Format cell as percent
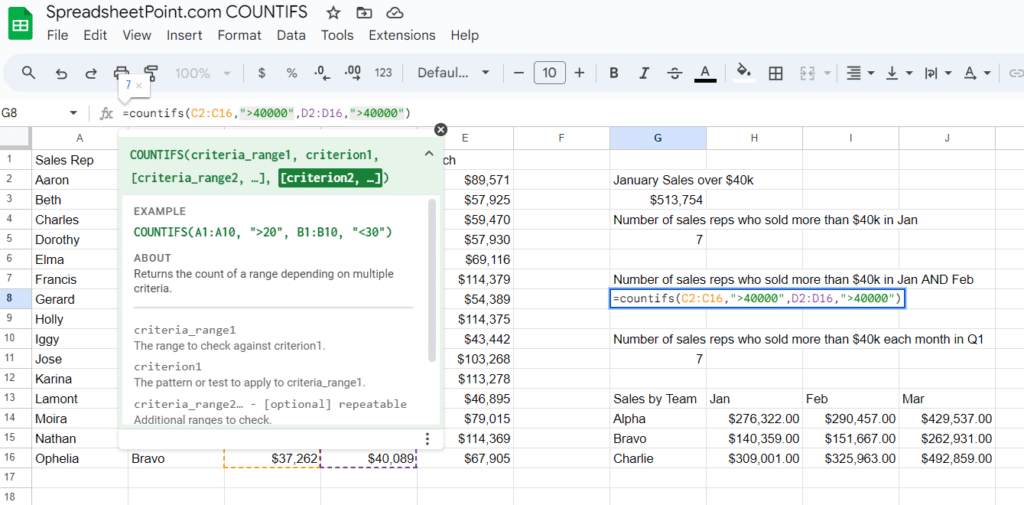Image resolution: width=1024 pixels, height=505 pixels. (292, 73)
